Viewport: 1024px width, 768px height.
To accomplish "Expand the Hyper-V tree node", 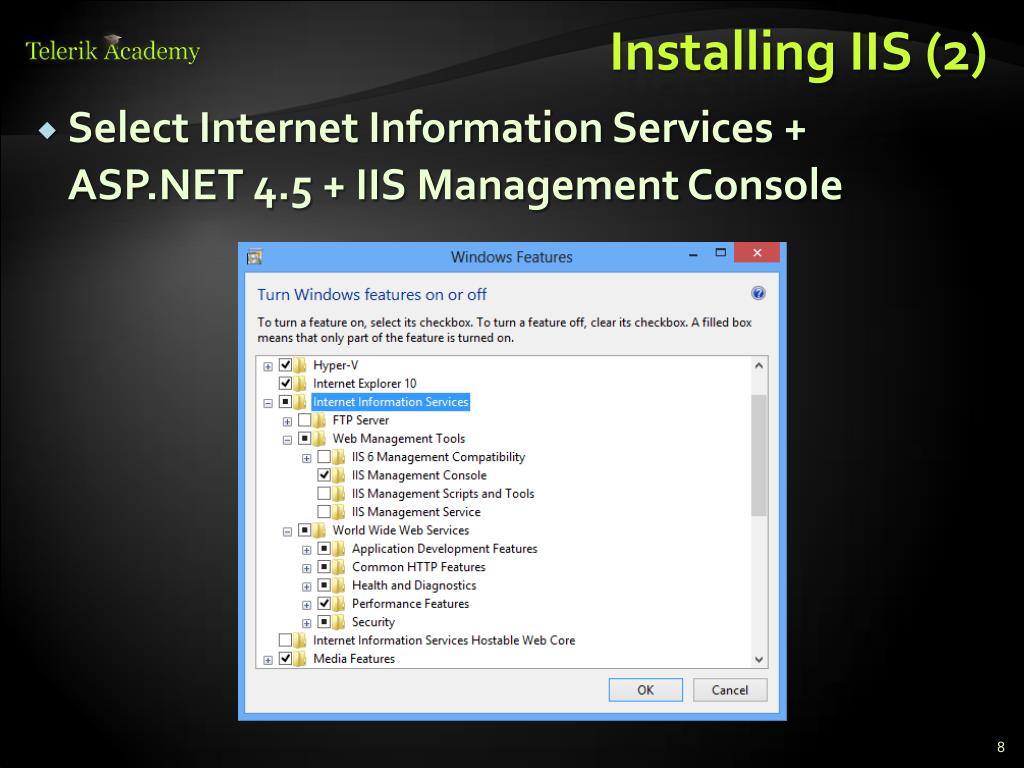I will [268, 366].
